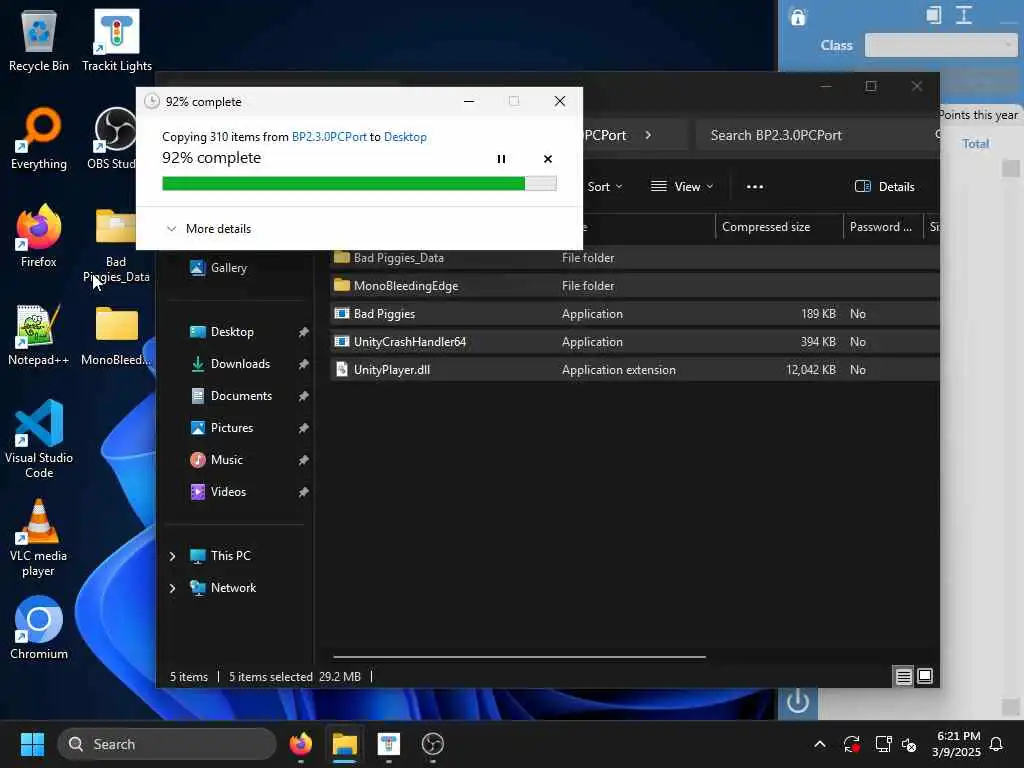
Task: Switch to File Explorer on taskbar
Action: 344,744
